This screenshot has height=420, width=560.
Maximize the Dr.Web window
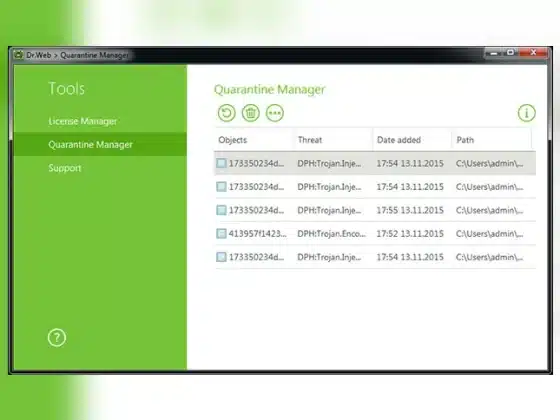(x=511, y=52)
